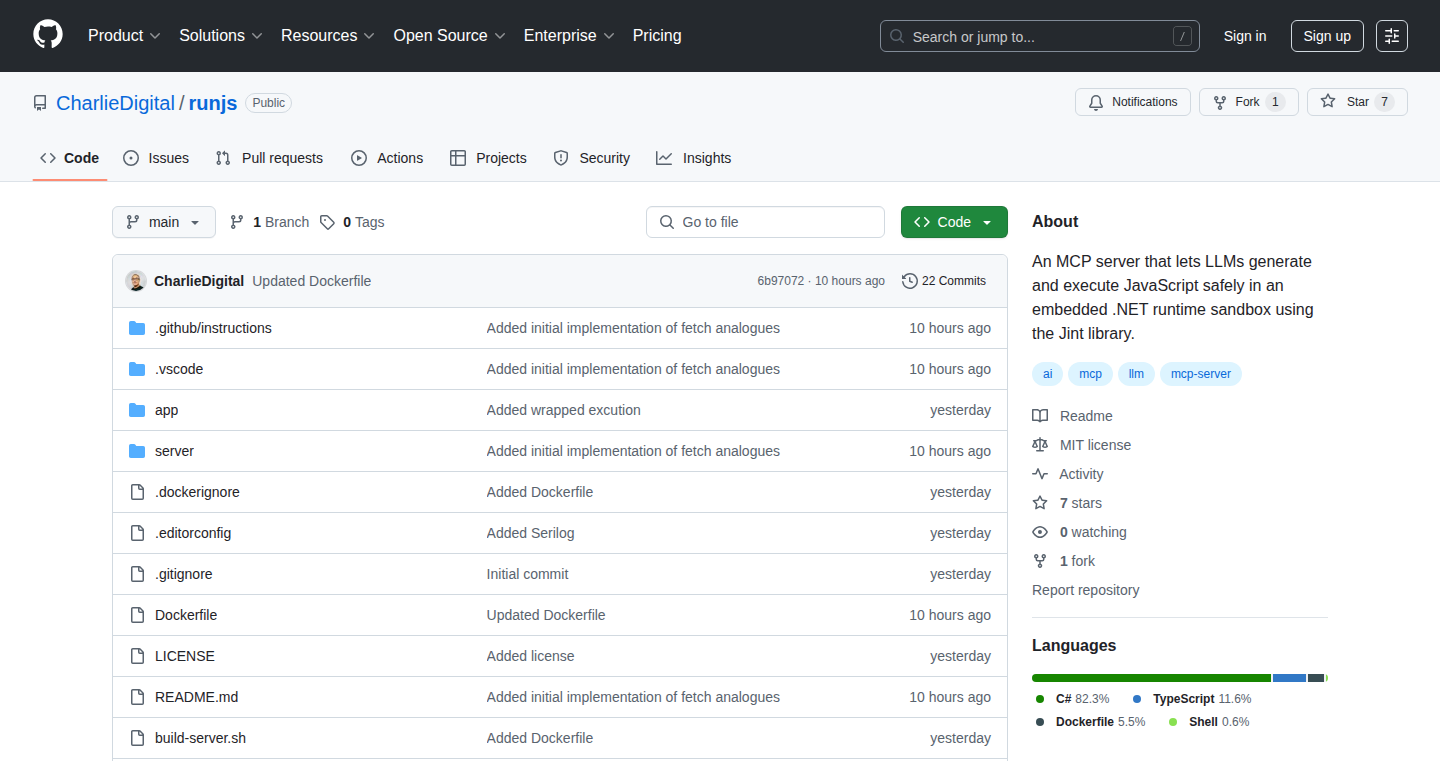Open the GitHub home logo

click(48, 35)
